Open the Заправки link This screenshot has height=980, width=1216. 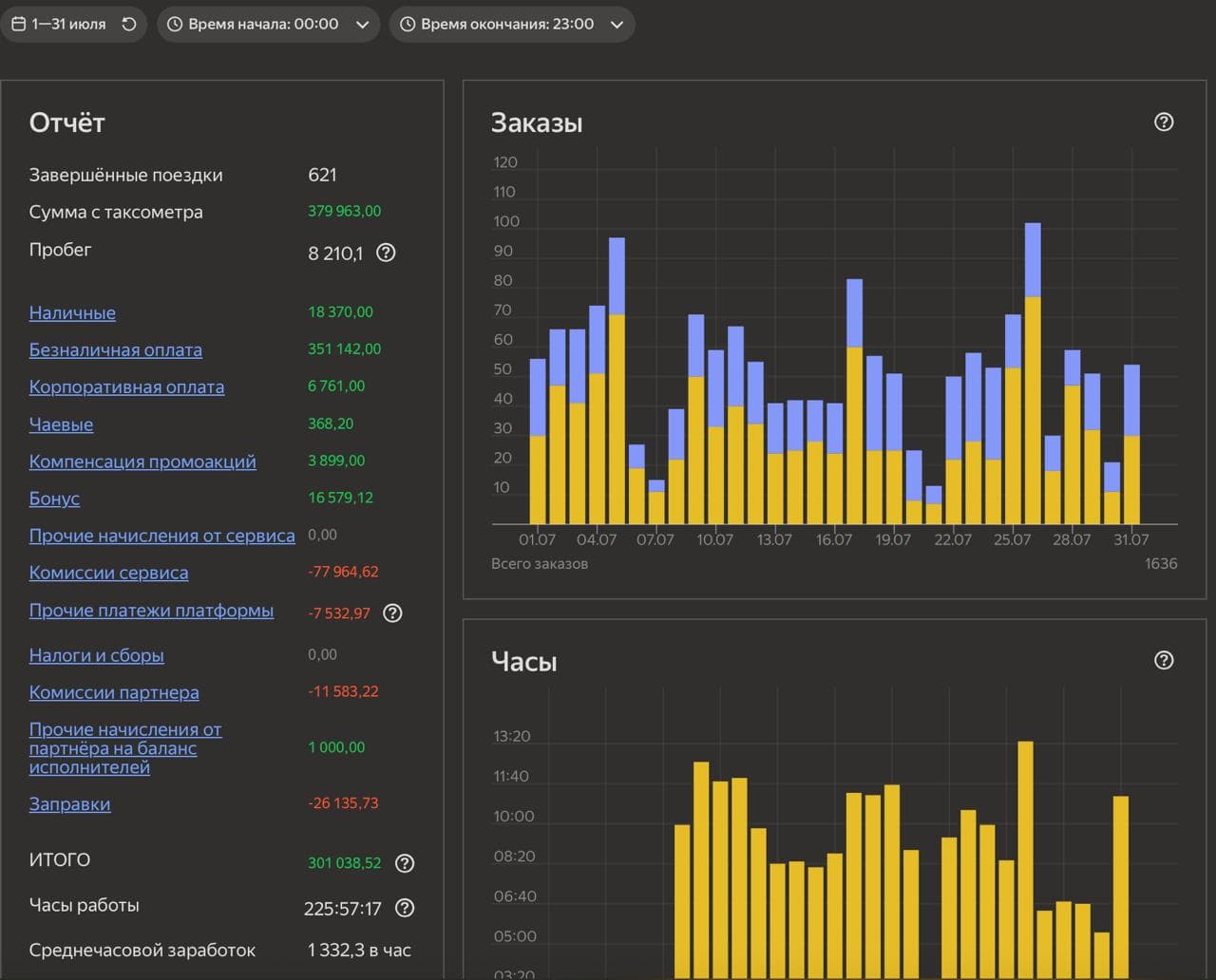coord(70,804)
